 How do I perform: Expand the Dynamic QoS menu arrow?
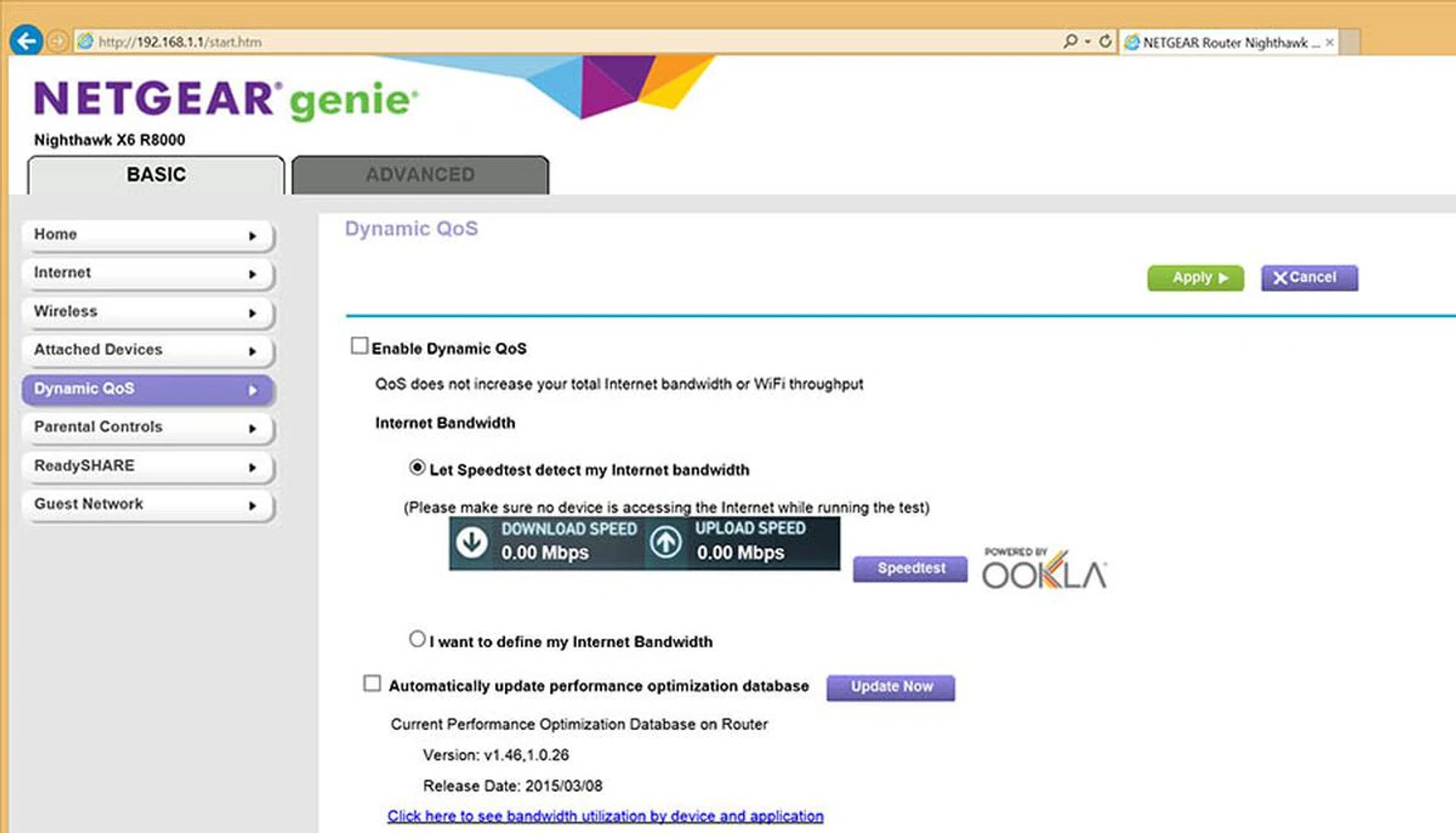point(253,389)
